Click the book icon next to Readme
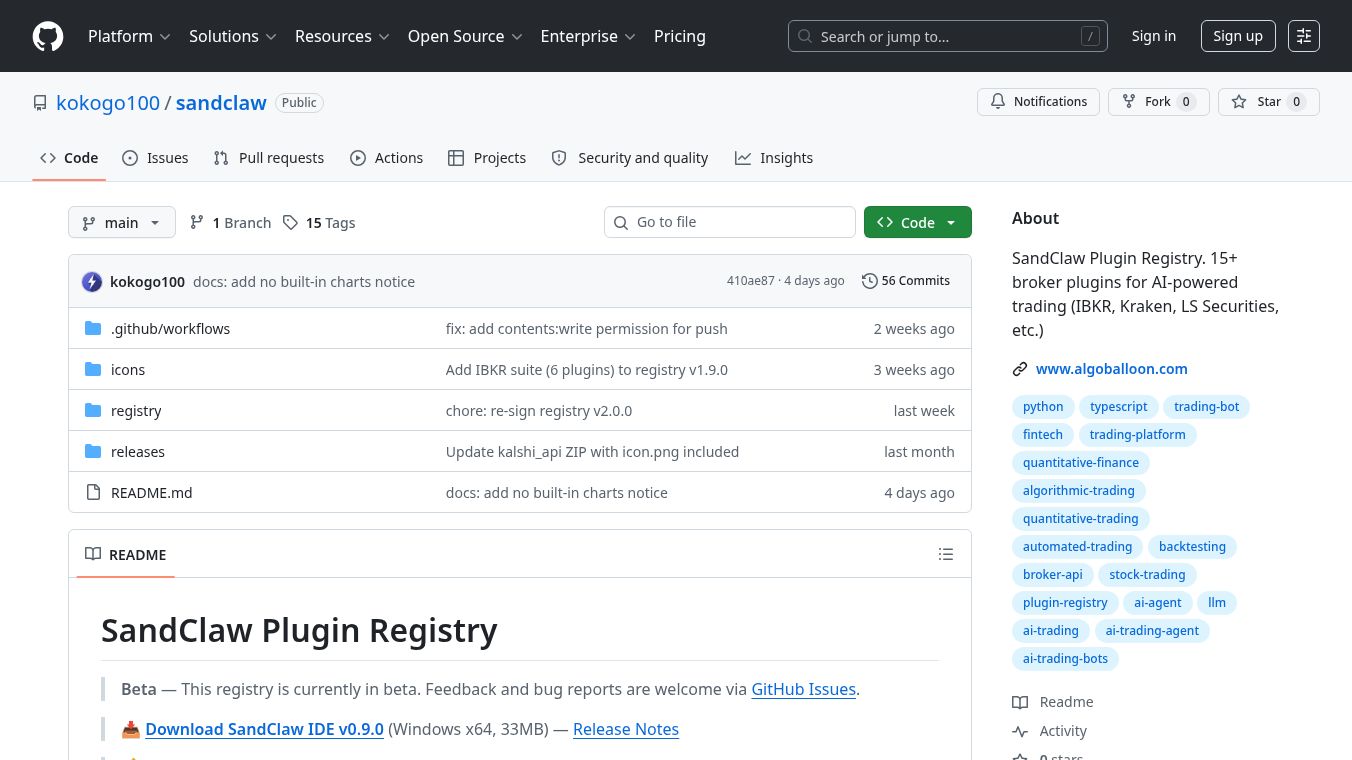The width and height of the screenshot is (1352, 760). pos(1020,702)
